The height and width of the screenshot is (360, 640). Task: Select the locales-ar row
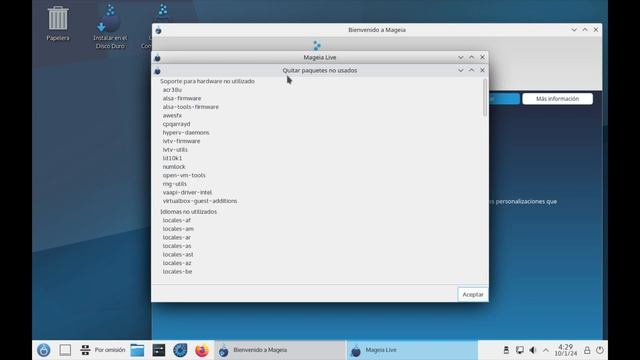(x=176, y=238)
